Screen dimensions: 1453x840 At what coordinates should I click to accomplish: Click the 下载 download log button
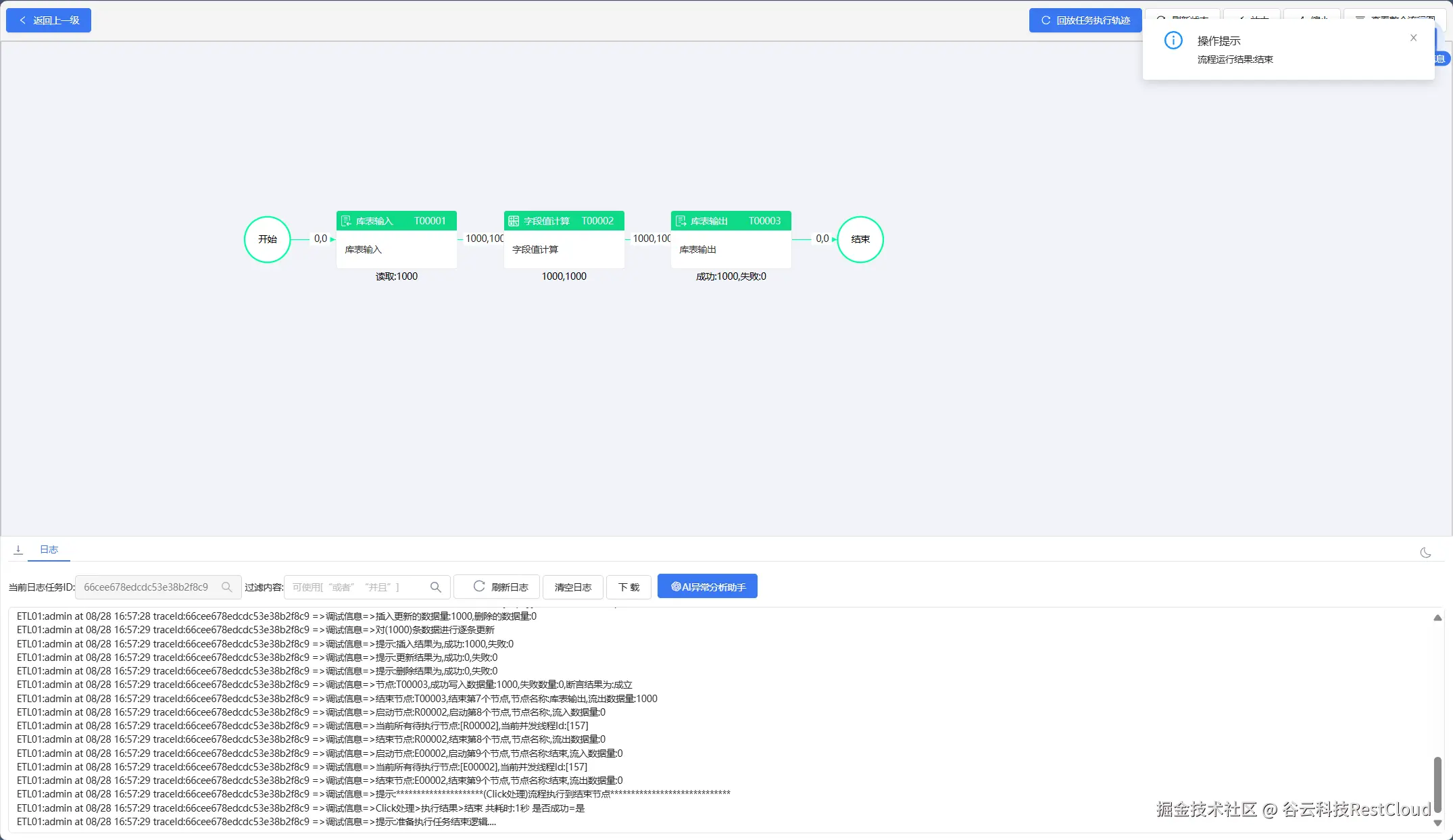click(x=629, y=587)
